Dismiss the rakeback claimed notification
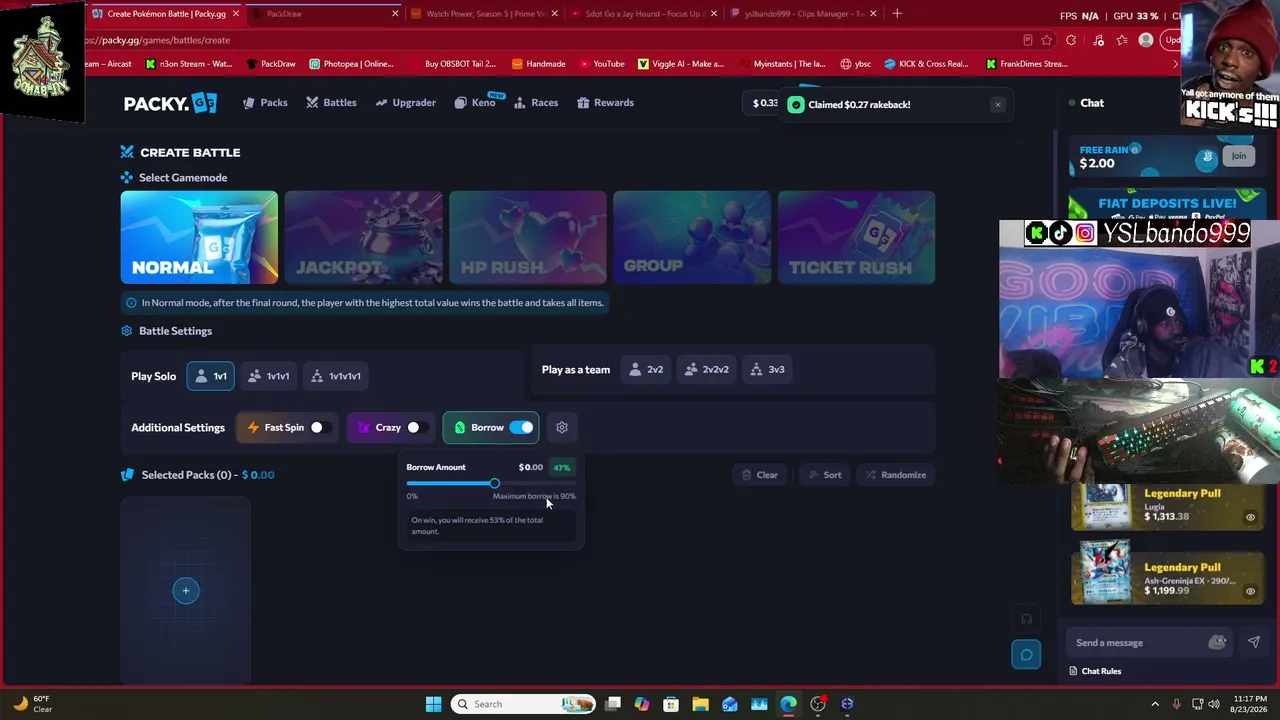Screen dimensions: 1280x720 pyautogui.click(x=997, y=104)
